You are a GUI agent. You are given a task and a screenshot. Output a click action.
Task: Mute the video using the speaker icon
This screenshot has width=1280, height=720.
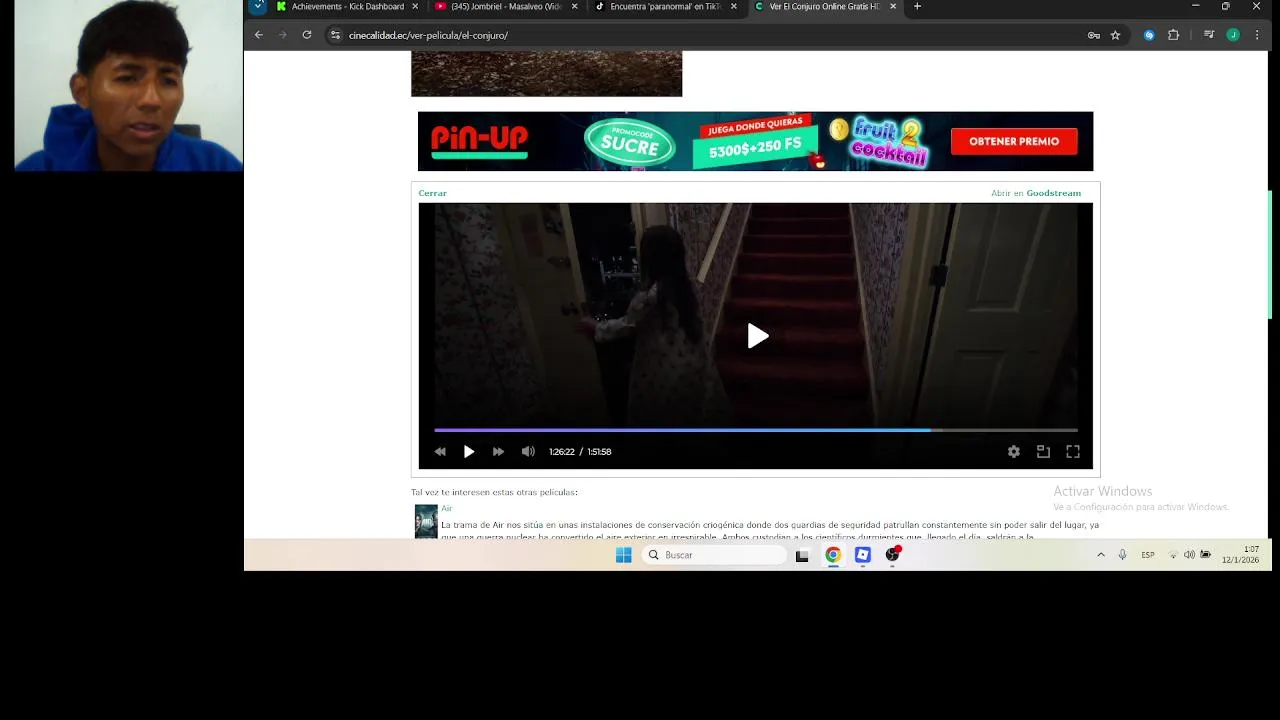point(528,452)
